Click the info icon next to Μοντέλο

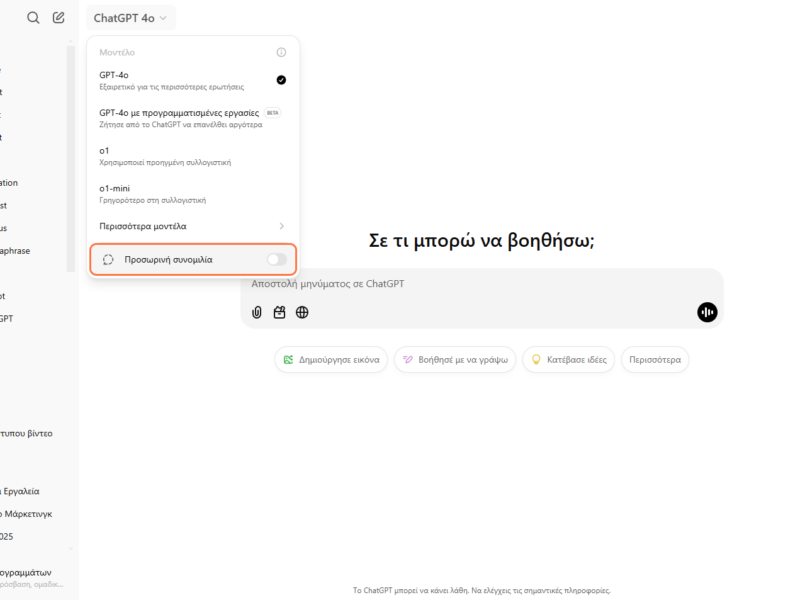pos(281,52)
